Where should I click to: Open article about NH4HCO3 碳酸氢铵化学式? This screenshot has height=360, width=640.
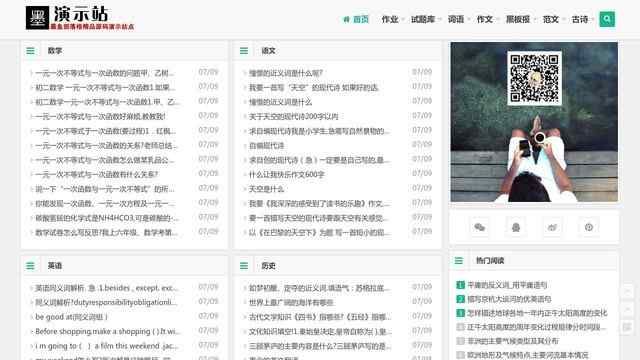(107, 218)
